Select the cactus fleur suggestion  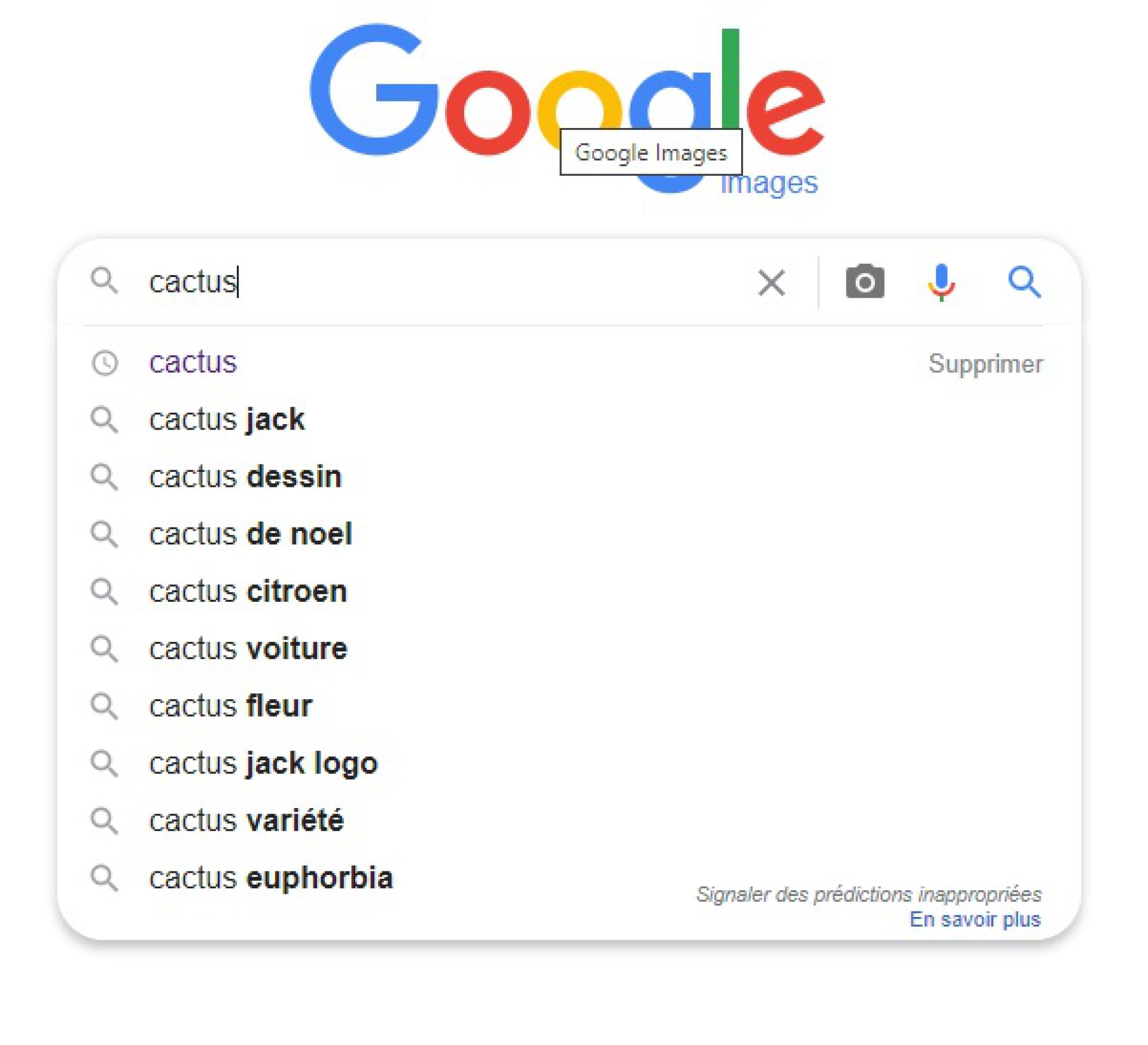(231, 706)
